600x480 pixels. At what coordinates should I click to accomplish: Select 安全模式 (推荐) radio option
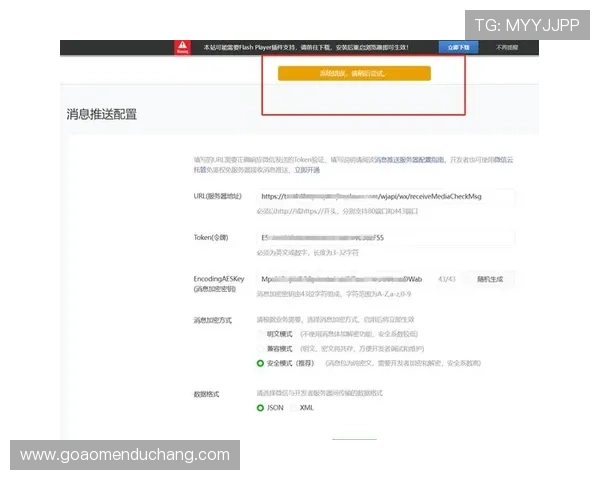coord(260,363)
